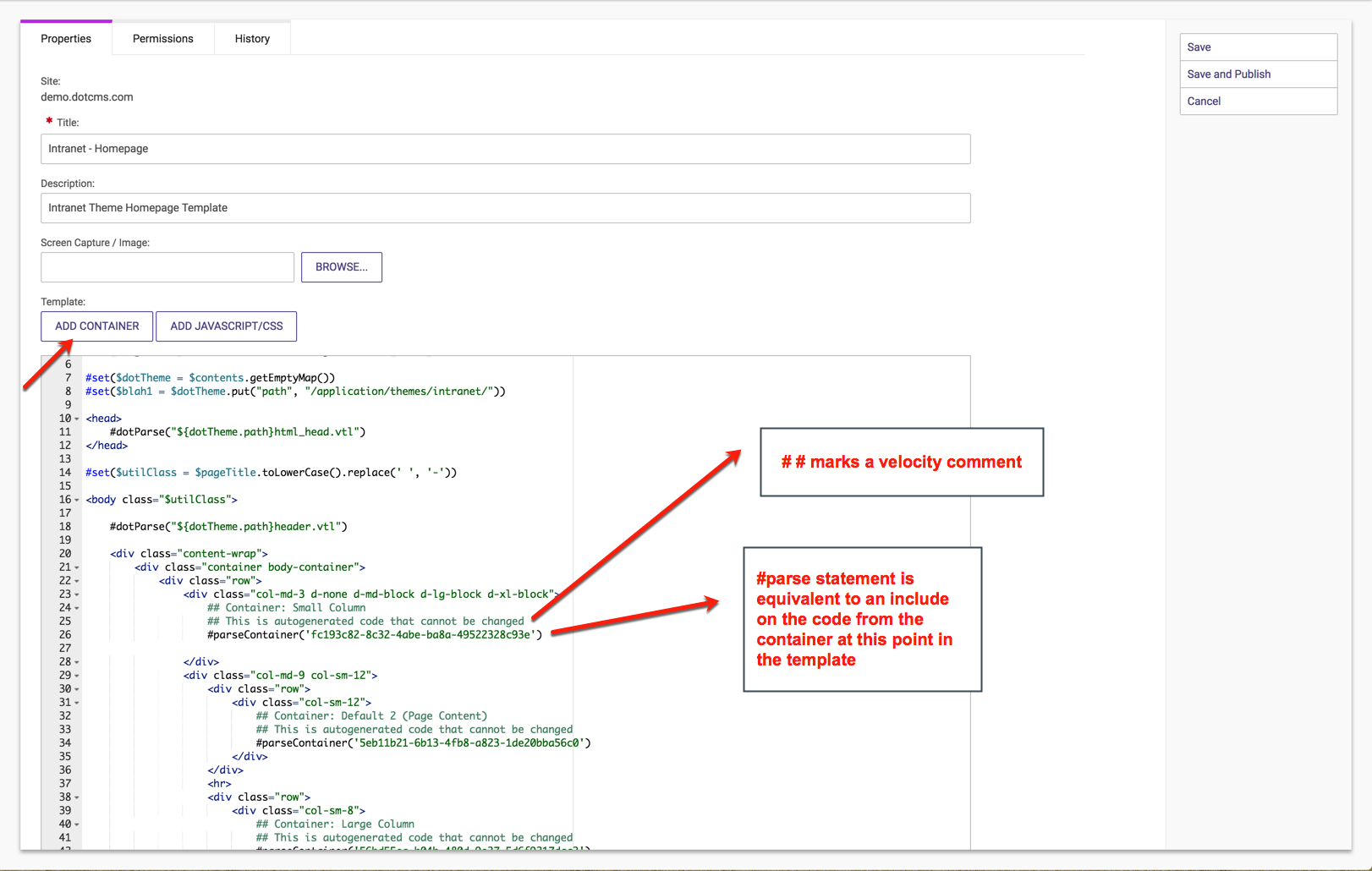Collapse the row div at line 38
The height and width of the screenshot is (871, 1372).
click(77, 798)
